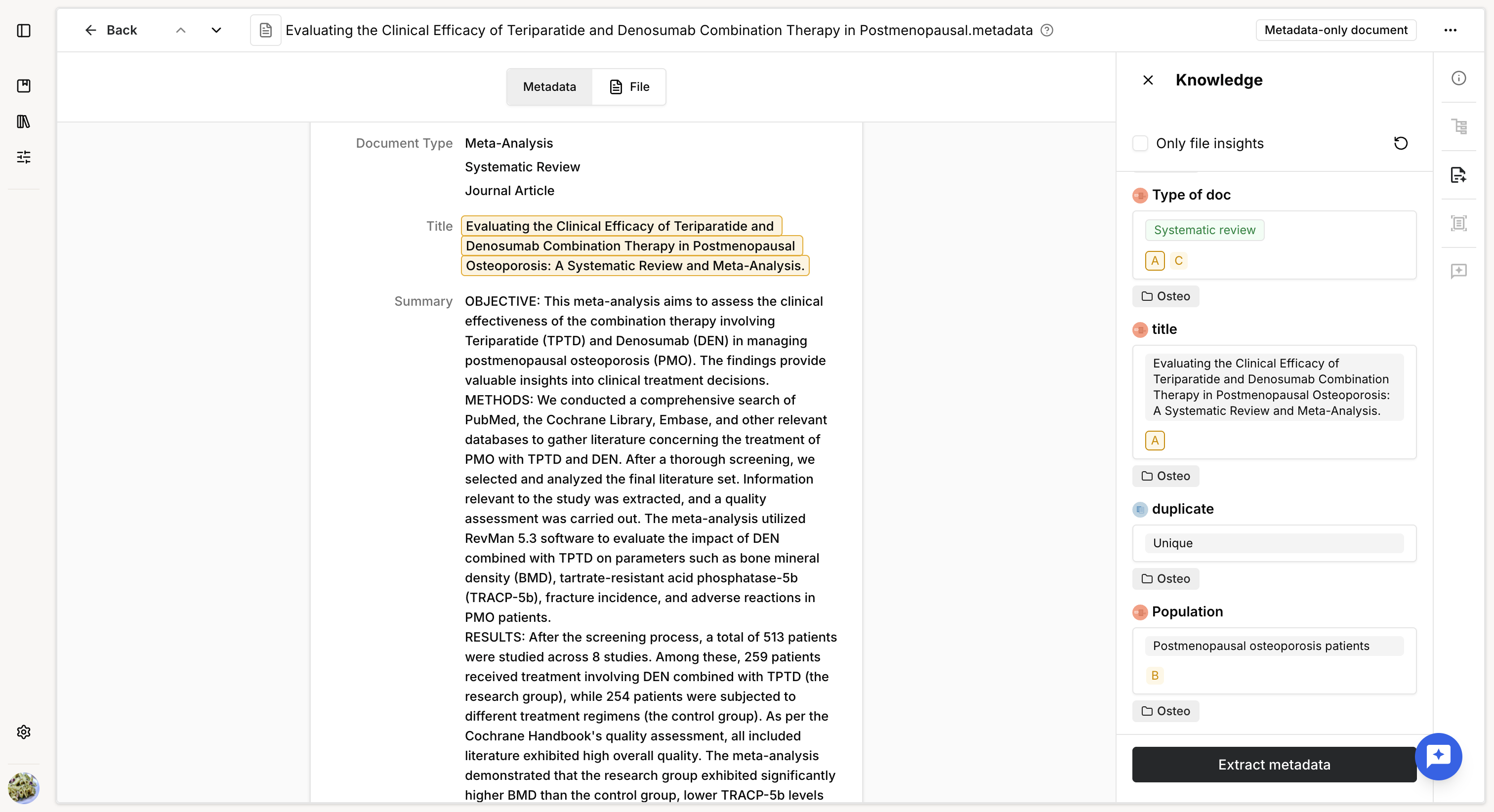1494x812 pixels.
Task: Toggle the left sidebar panel icon
Action: (x=24, y=30)
